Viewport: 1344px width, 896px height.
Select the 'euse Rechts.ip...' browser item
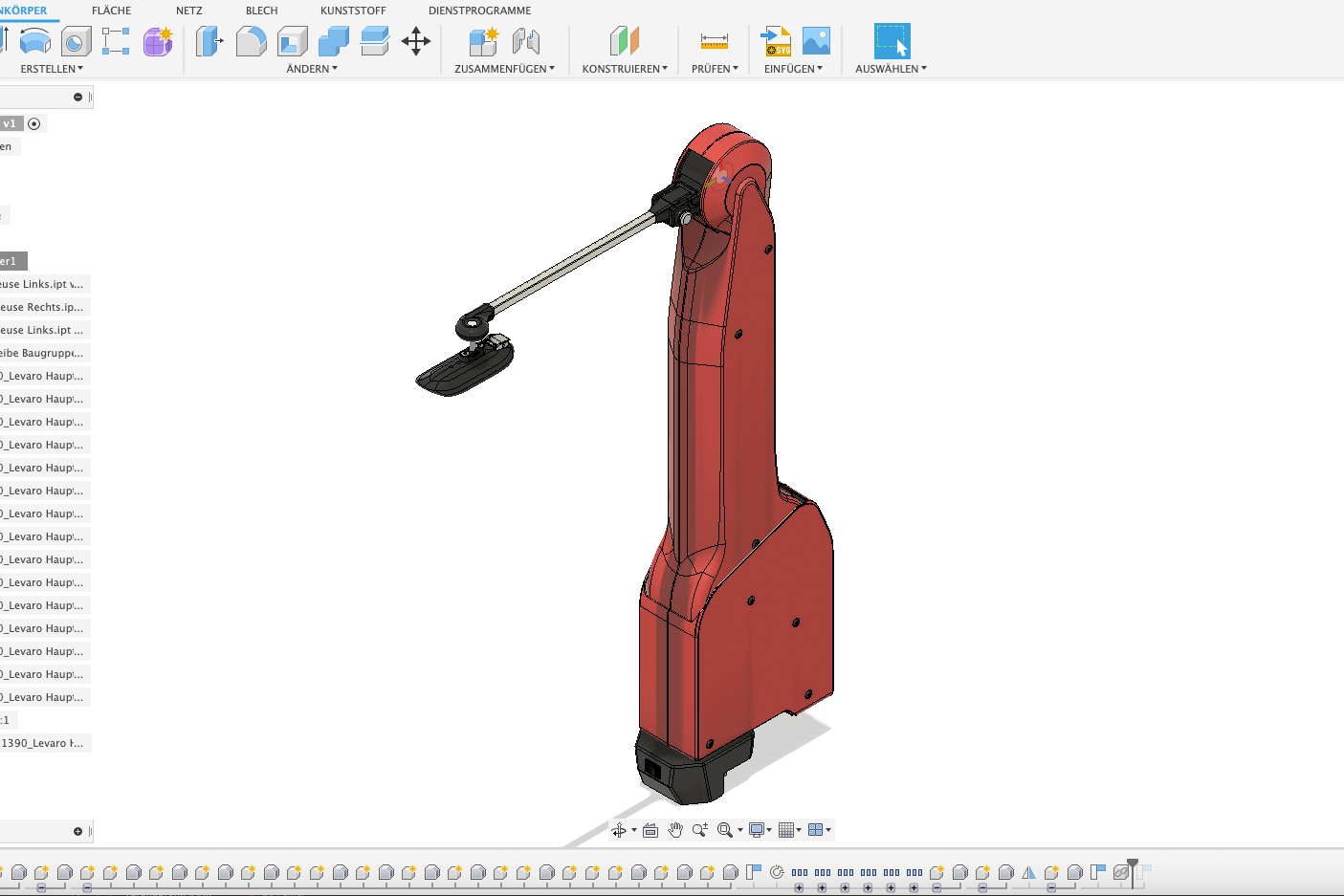pyautogui.click(x=44, y=307)
